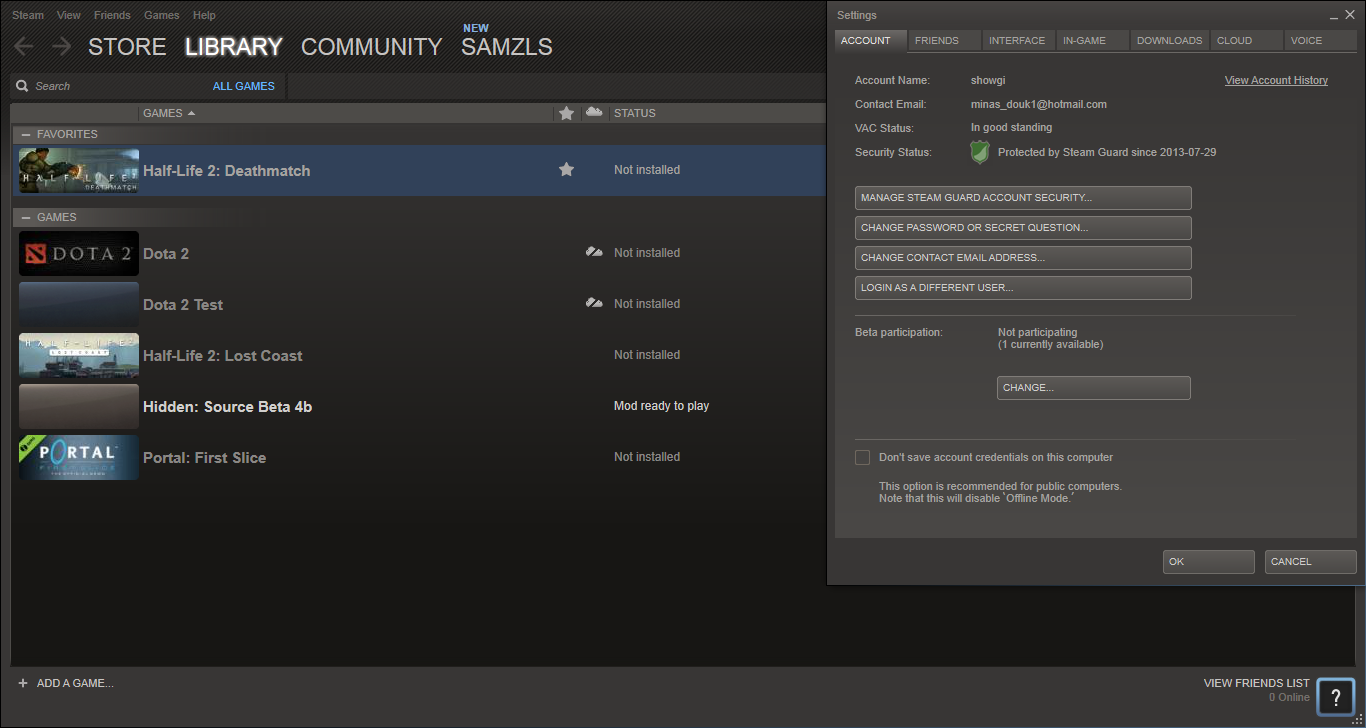Viewport: 1366px width, 728px height.
Task: Open the Help menu
Action: pyautogui.click(x=204, y=15)
